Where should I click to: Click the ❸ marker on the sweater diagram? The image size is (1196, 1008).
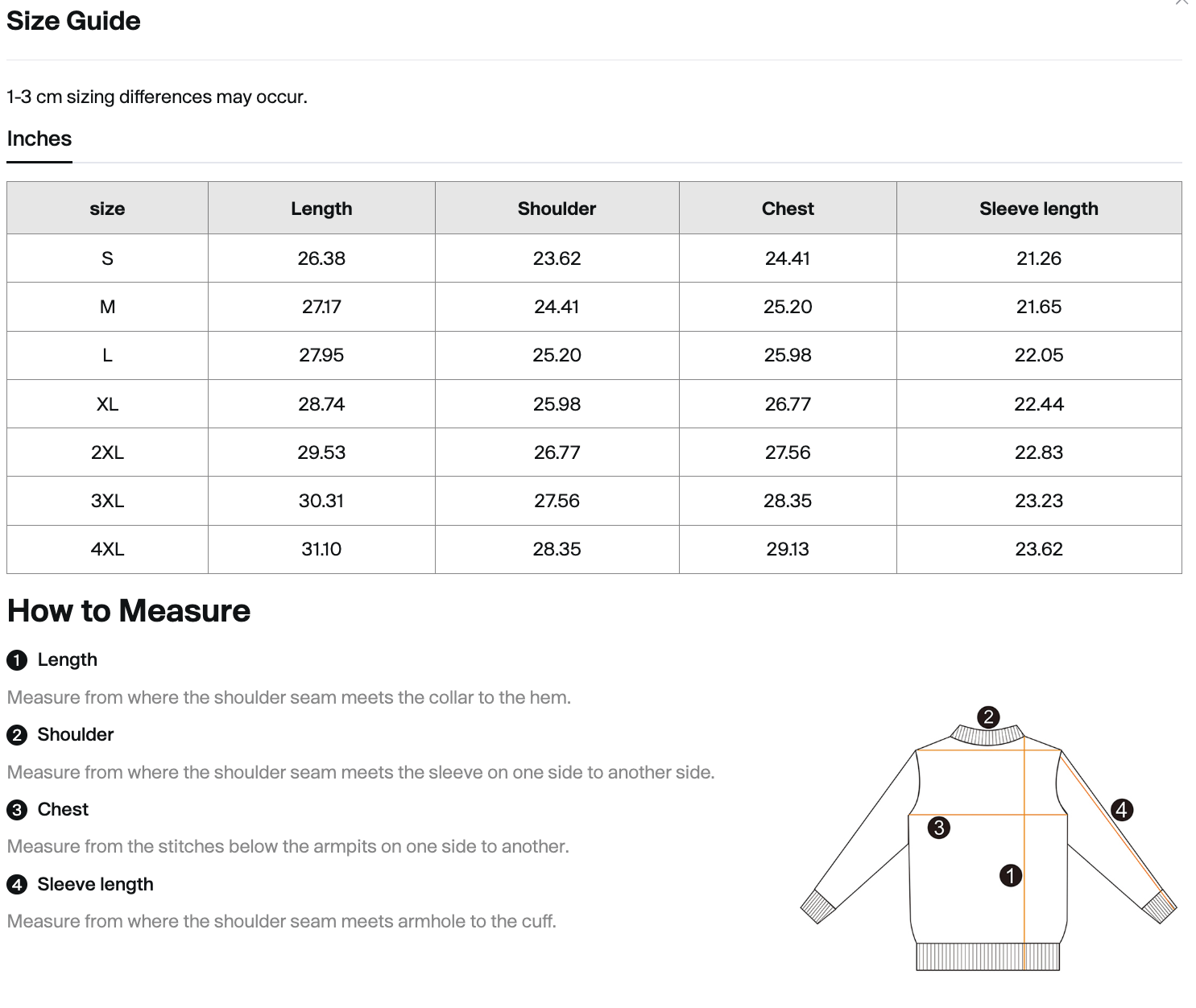[939, 827]
